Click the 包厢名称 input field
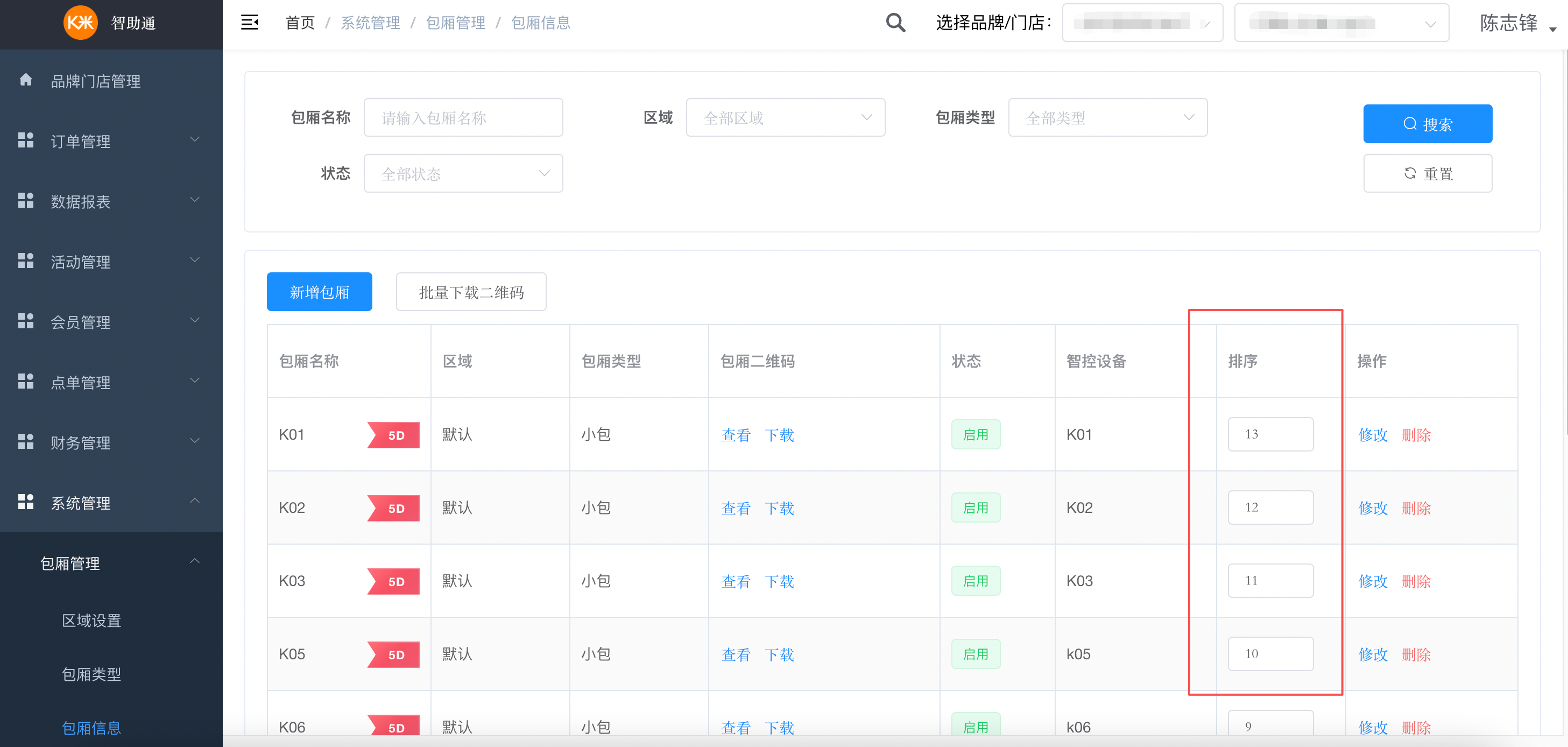 (463, 117)
